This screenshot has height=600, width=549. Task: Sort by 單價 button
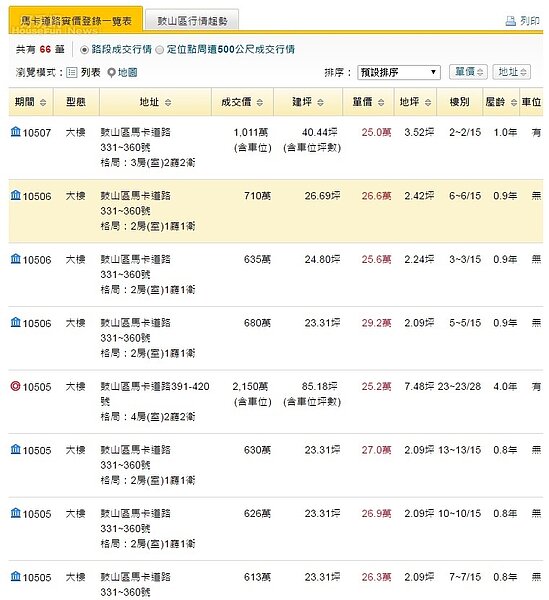click(x=468, y=72)
